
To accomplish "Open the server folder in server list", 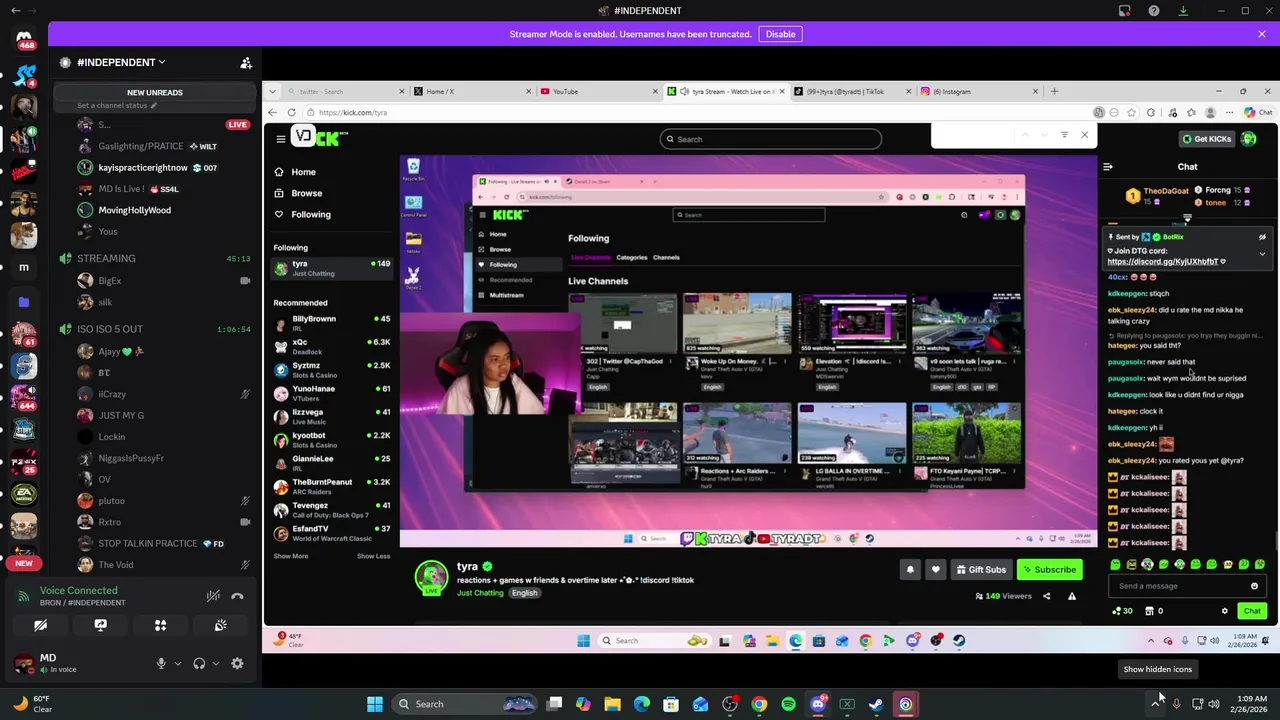I will click(24, 301).
